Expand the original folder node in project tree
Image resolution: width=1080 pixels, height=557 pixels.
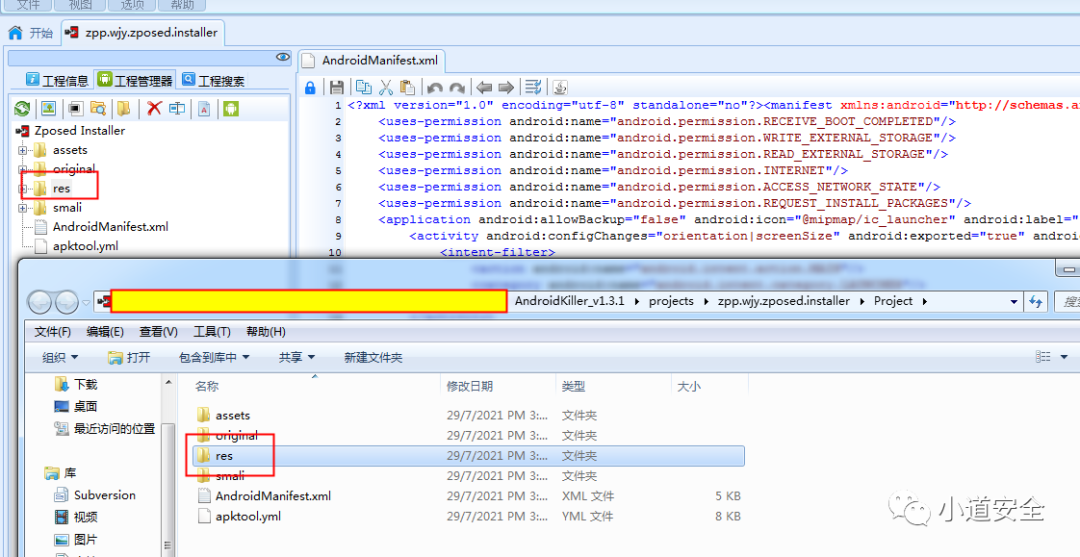point(23,169)
